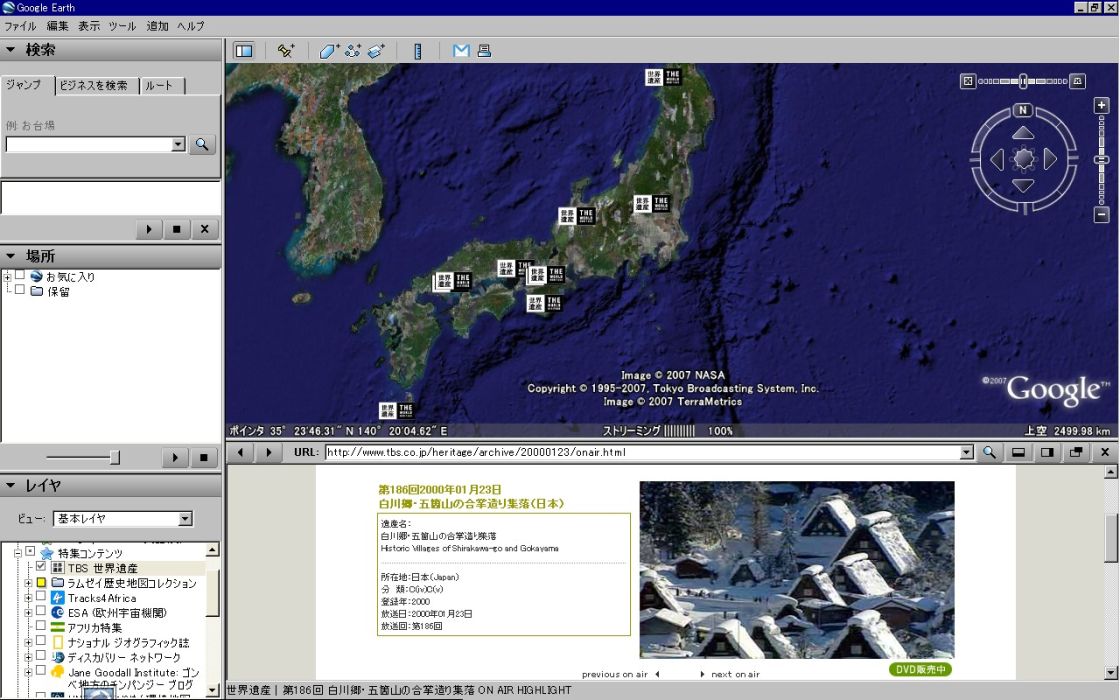Toggle the sidebar visibility icon
Screen dimensions: 1120x700
[x=244, y=51]
